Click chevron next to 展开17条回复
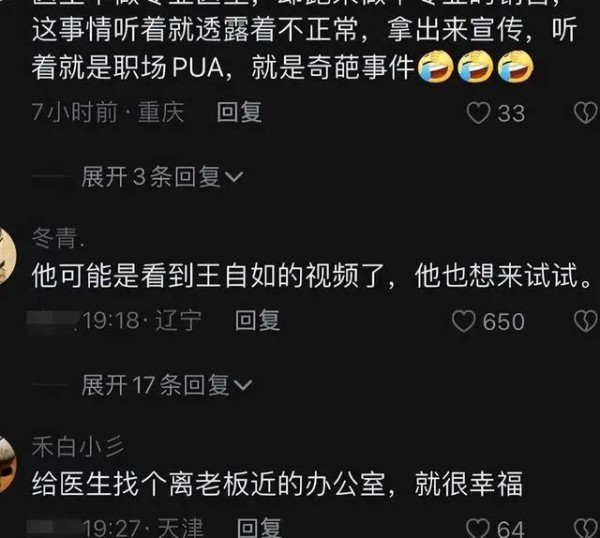 (x=243, y=385)
